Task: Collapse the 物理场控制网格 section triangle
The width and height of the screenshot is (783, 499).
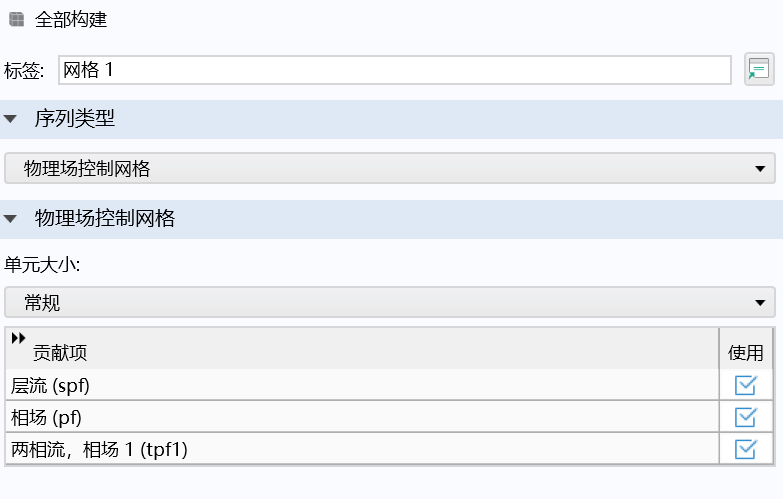Action: pos(11,219)
